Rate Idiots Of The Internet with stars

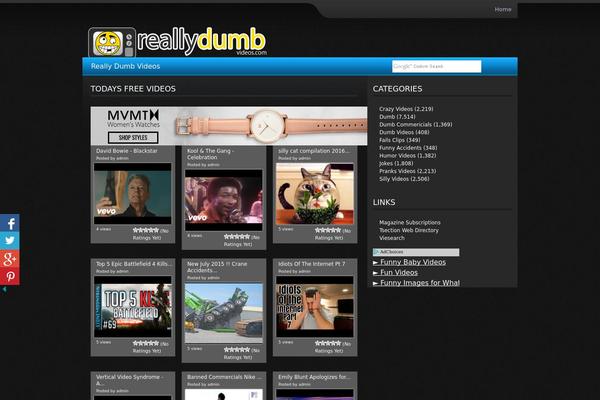328,343
